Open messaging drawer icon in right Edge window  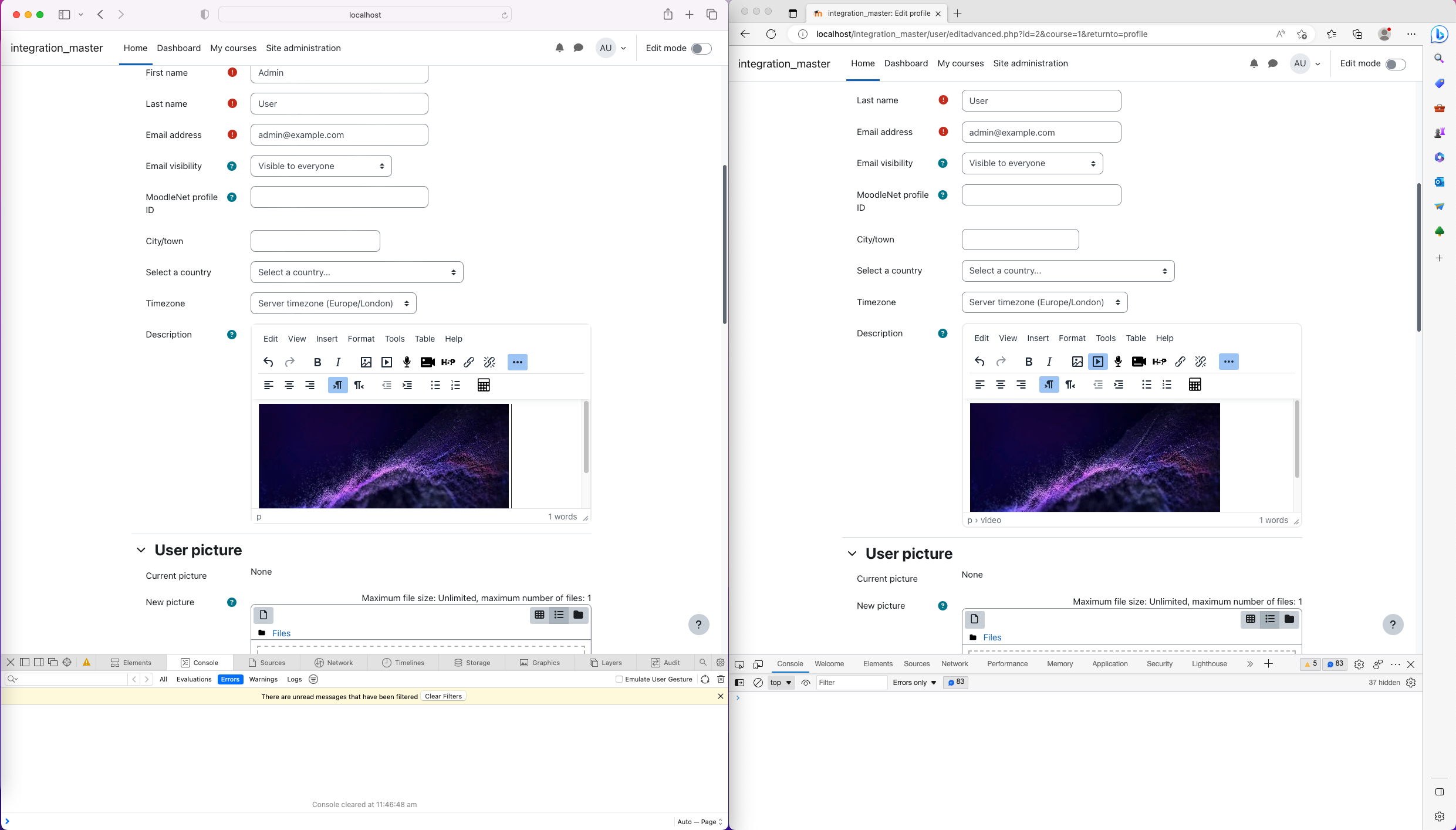pyautogui.click(x=1272, y=63)
